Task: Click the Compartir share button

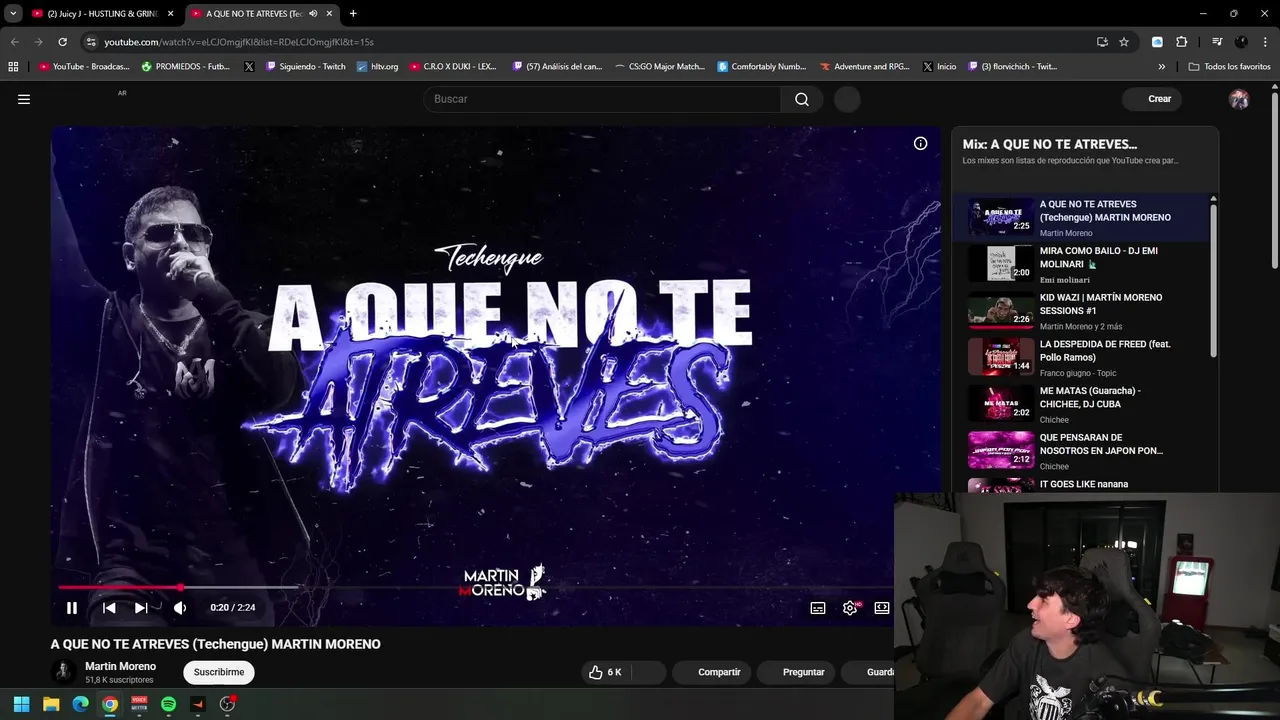Action: [x=712, y=672]
